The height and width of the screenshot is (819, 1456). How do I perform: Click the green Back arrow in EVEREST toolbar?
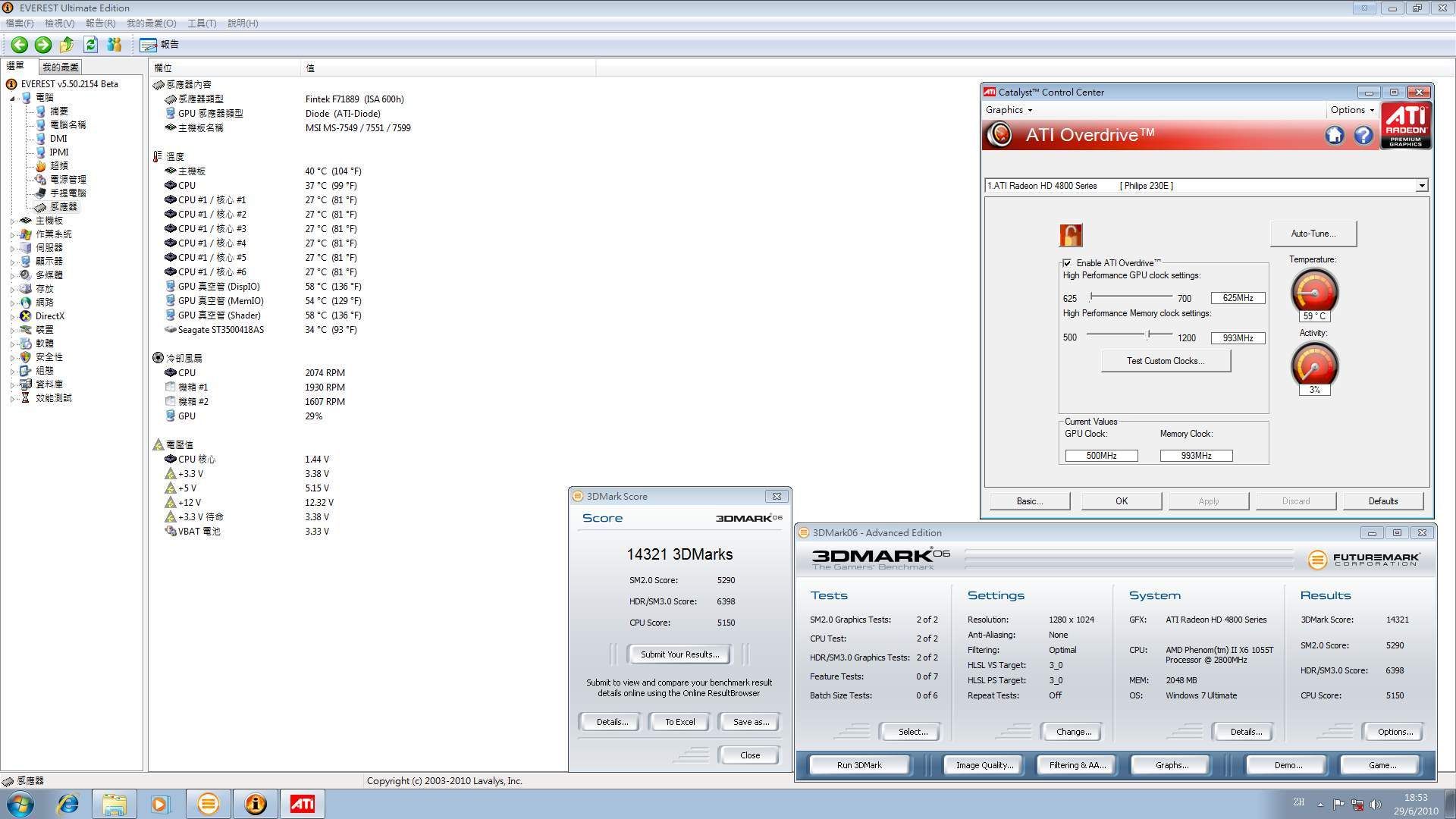(x=20, y=45)
